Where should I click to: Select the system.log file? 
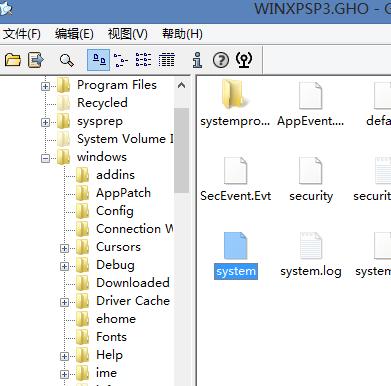click(311, 255)
